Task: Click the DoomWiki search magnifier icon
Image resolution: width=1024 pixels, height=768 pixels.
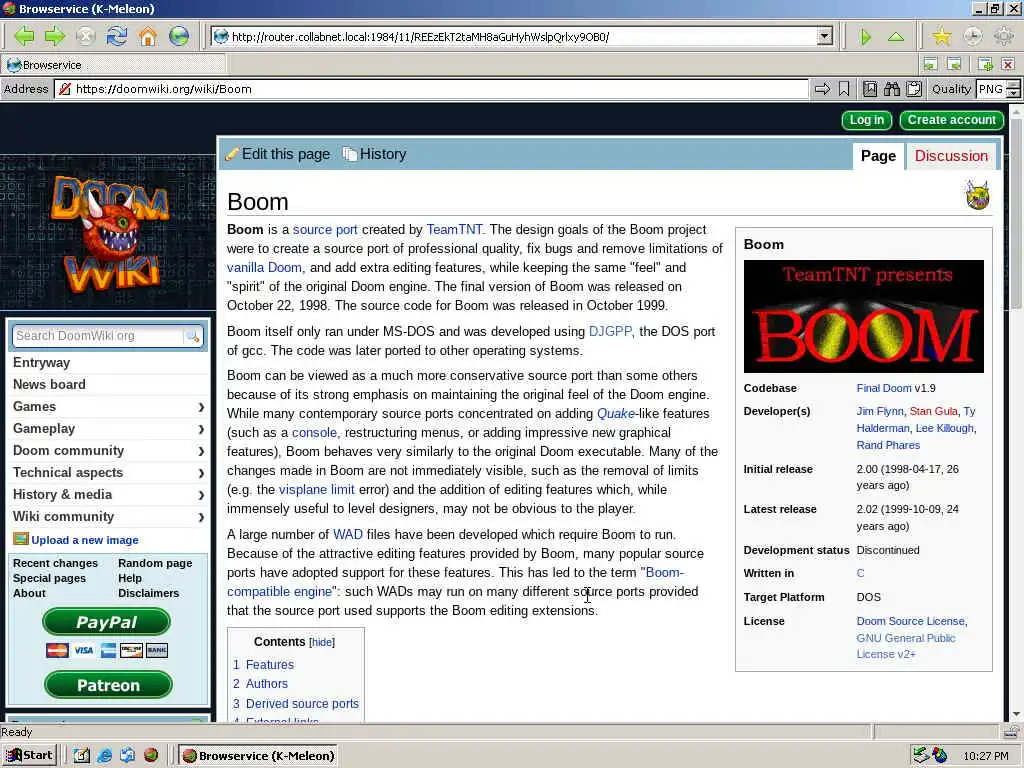Action: pyautogui.click(x=193, y=336)
